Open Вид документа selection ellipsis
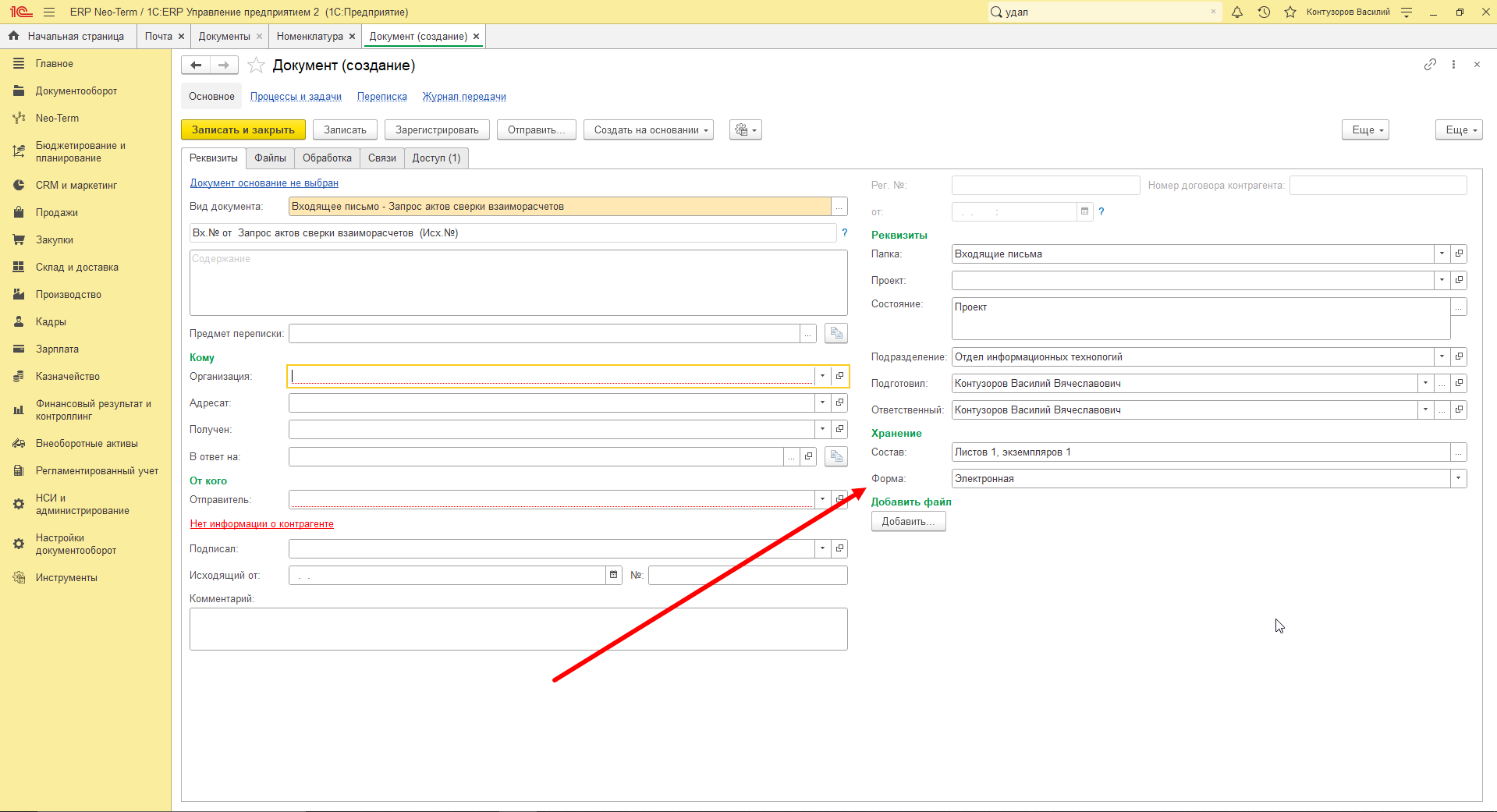 tap(839, 207)
